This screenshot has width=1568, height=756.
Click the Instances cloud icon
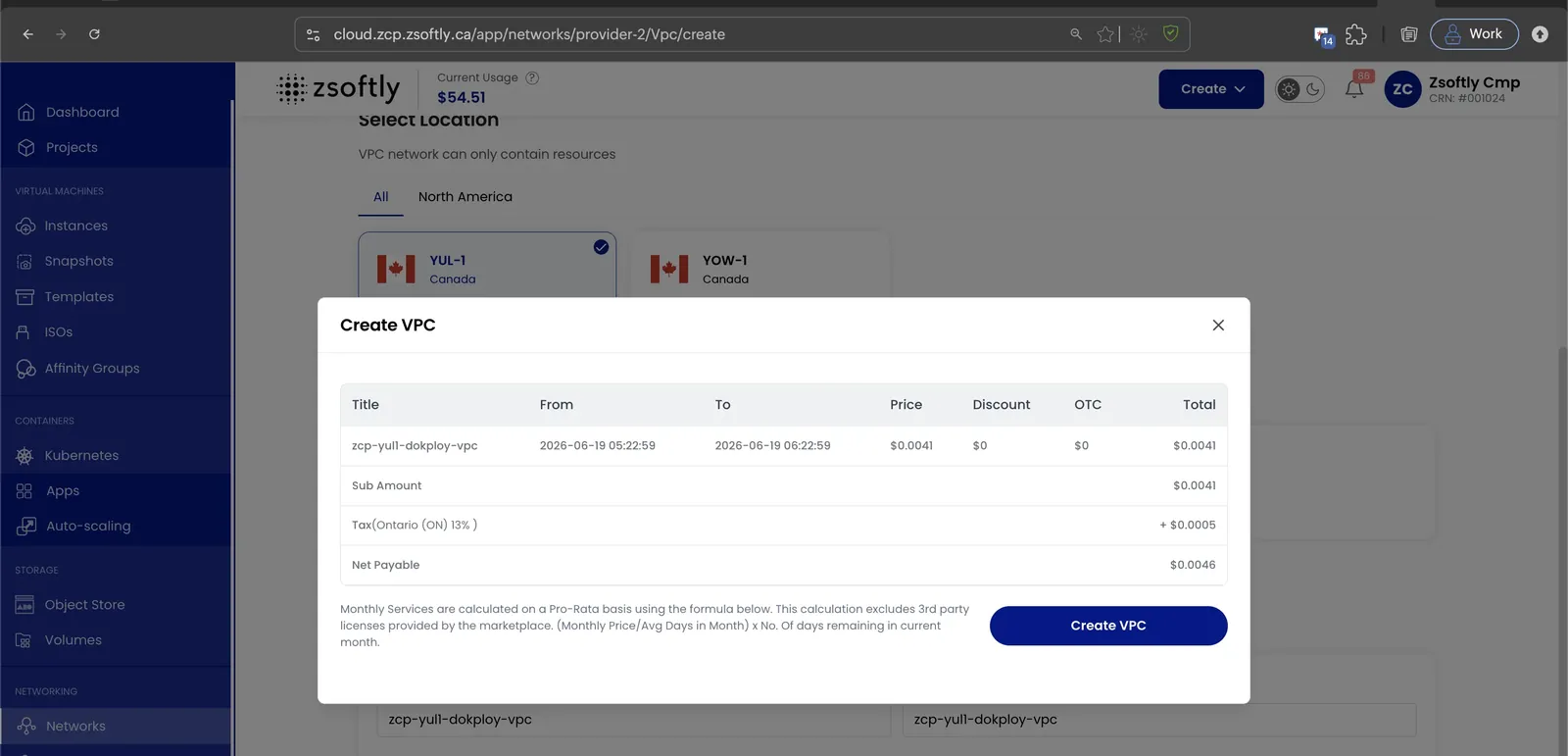point(25,227)
